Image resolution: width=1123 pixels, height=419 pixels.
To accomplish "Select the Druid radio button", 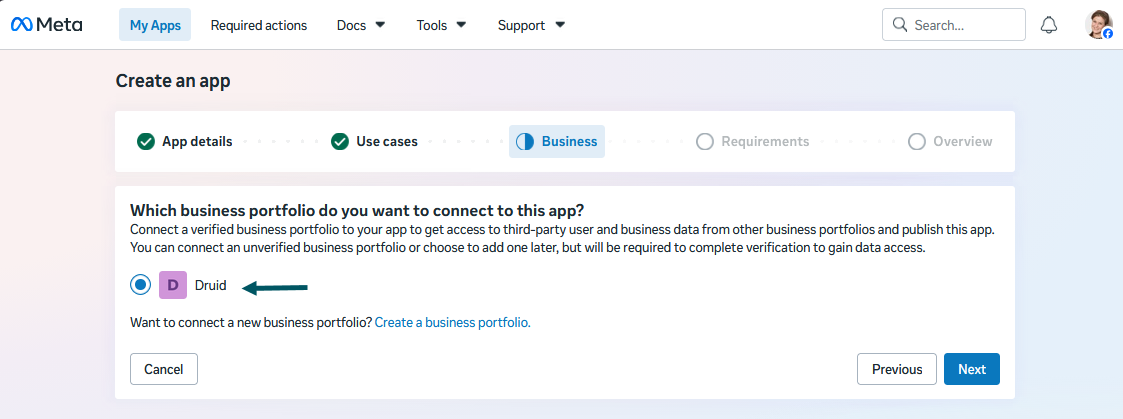I will (x=140, y=285).
